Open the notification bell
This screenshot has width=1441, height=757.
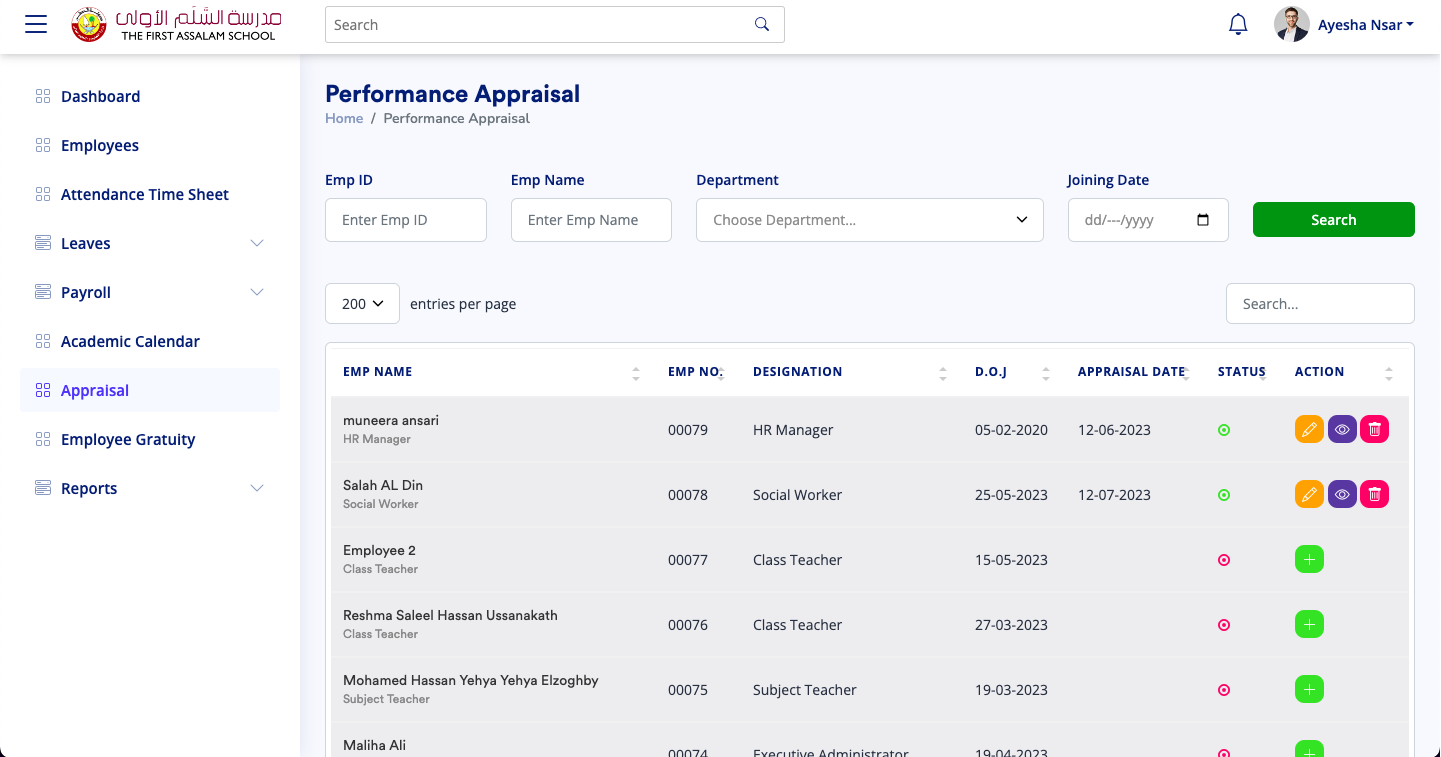[x=1238, y=23]
